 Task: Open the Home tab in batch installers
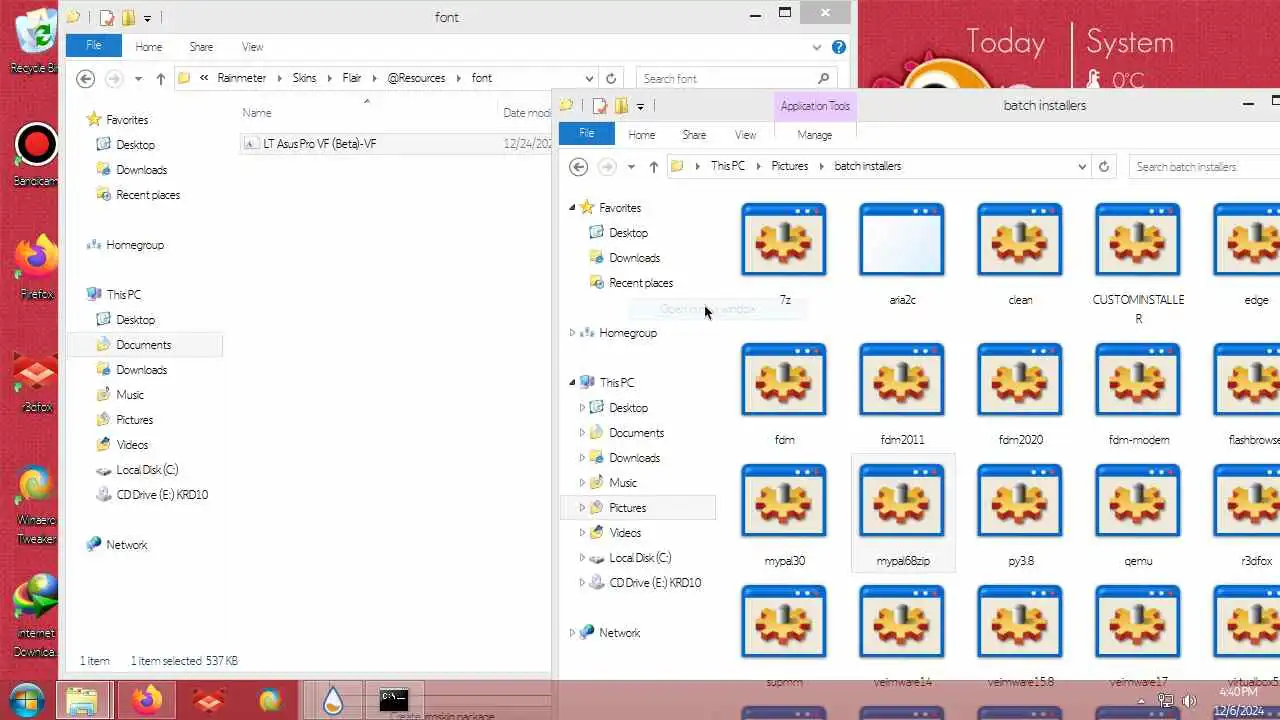(x=642, y=135)
